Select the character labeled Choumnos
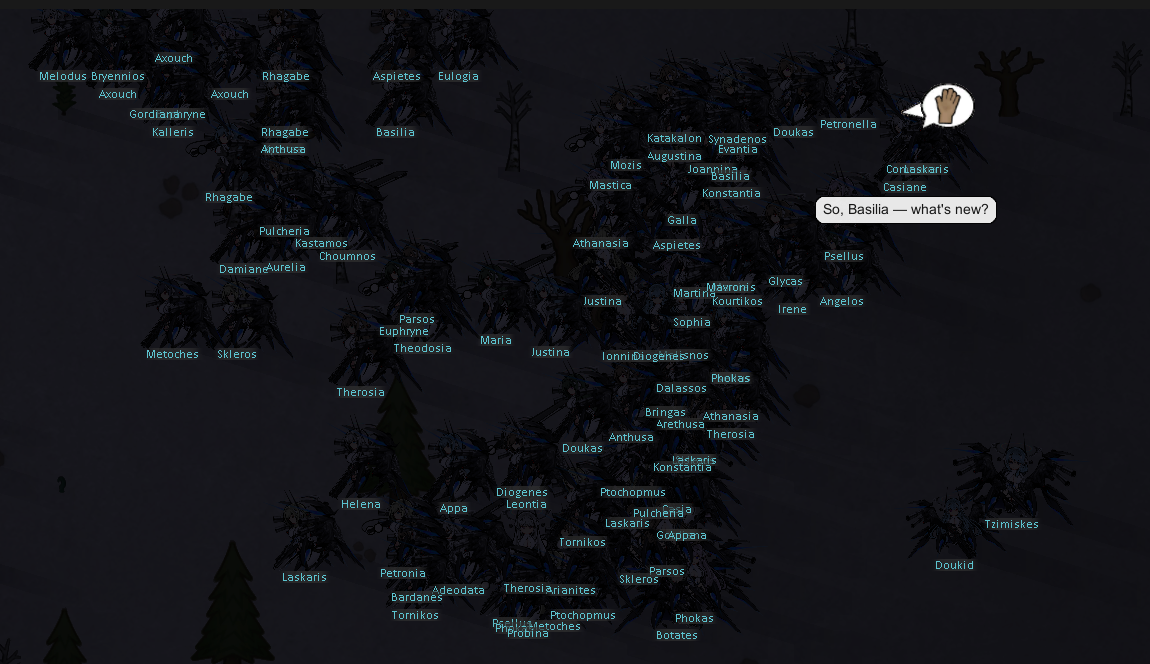1150x664 pixels. [347, 257]
